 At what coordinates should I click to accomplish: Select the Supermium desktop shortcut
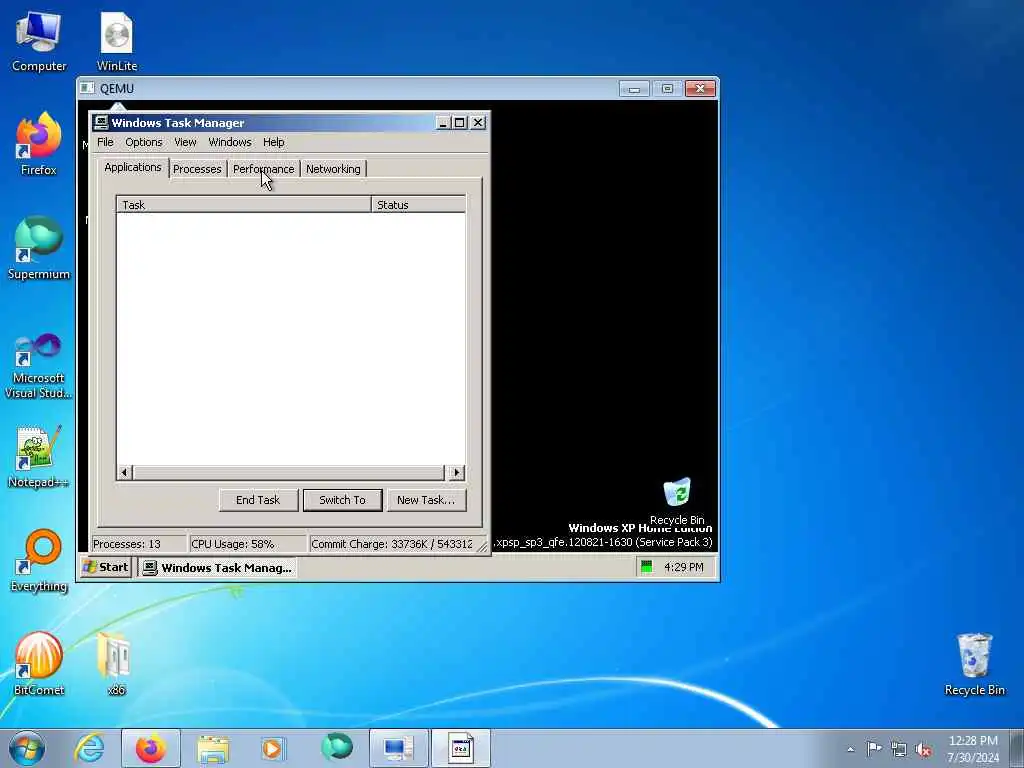pos(39,249)
